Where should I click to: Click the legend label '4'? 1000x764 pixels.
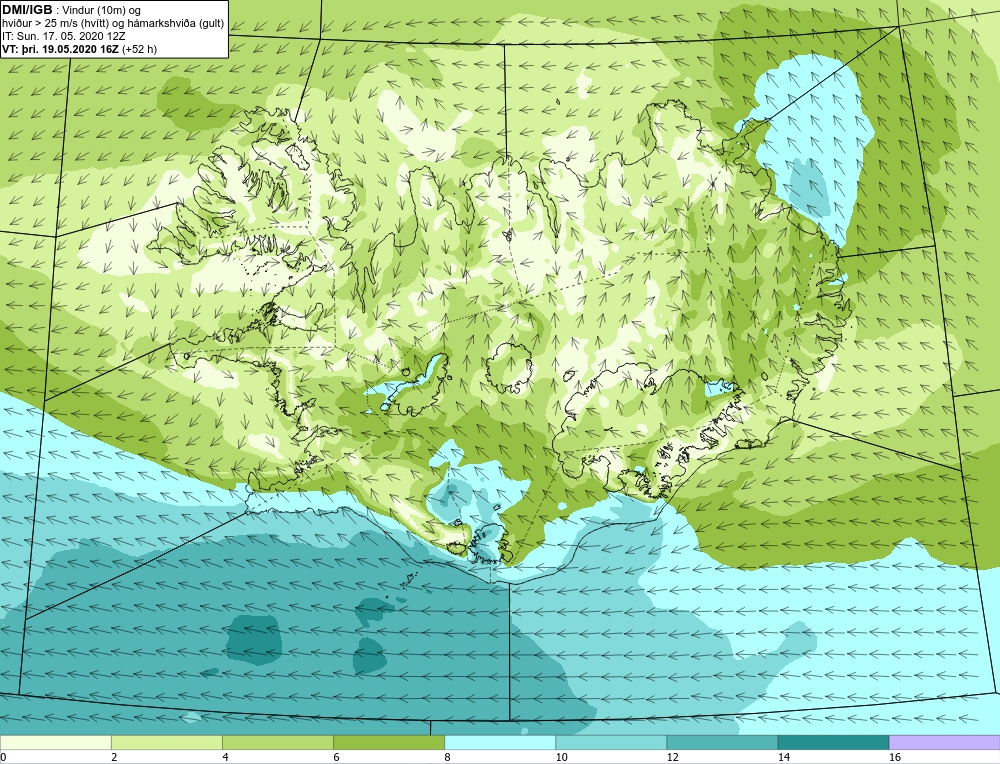[x=225, y=757]
